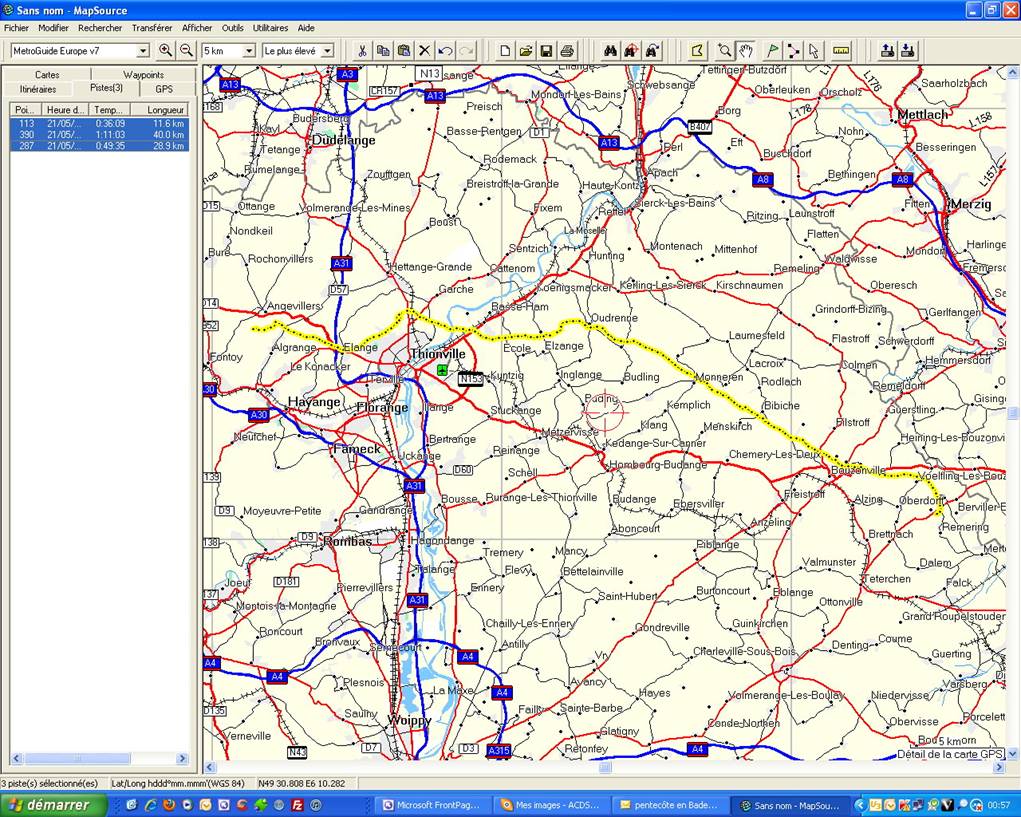The image size is (1021, 817).
Task: Click the map vertical scrollbar thumb
Action: [1013, 413]
